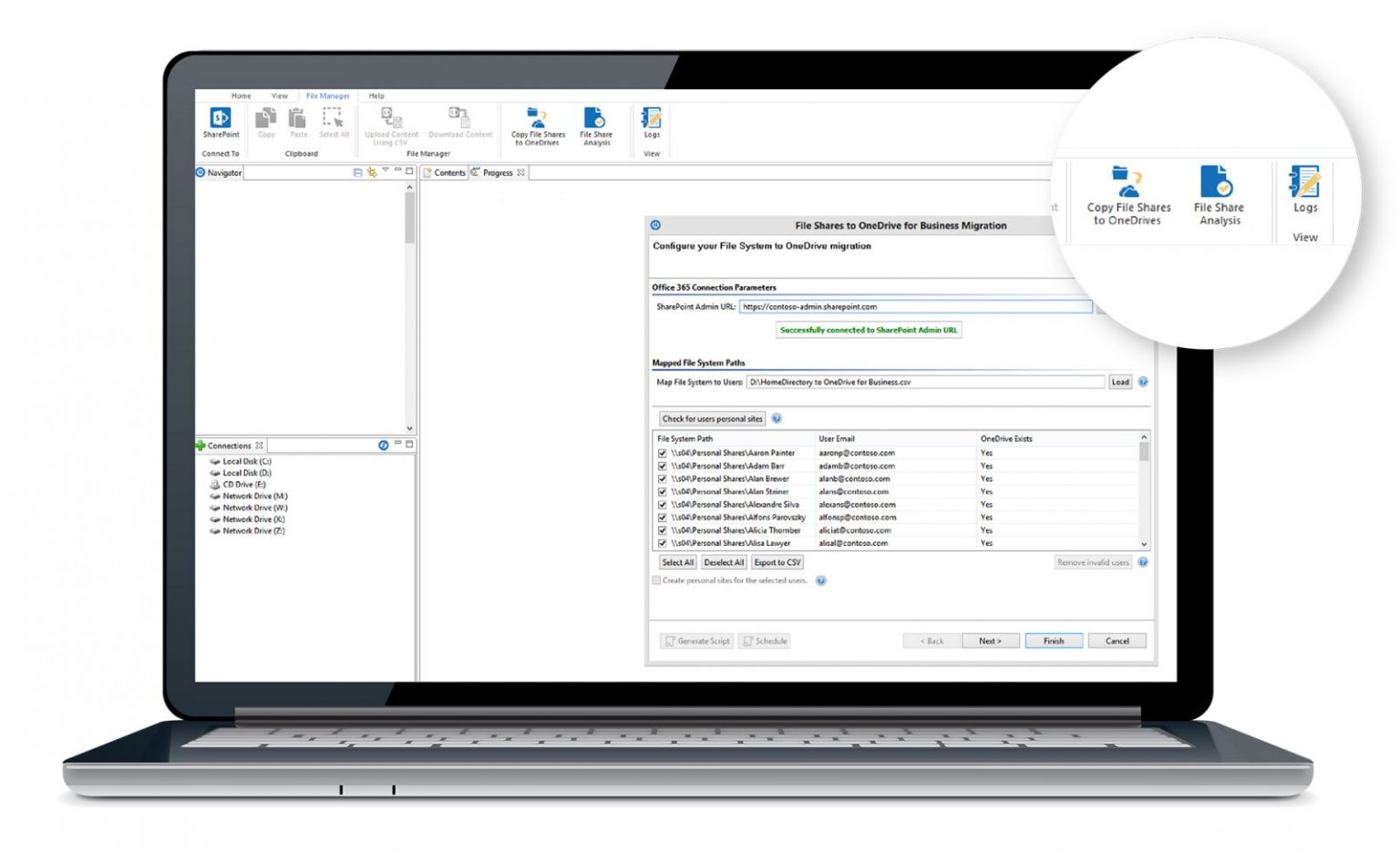Click the greyed Copy icon in Clipboard group
The height and width of the screenshot is (852, 1400).
point(266,118)
